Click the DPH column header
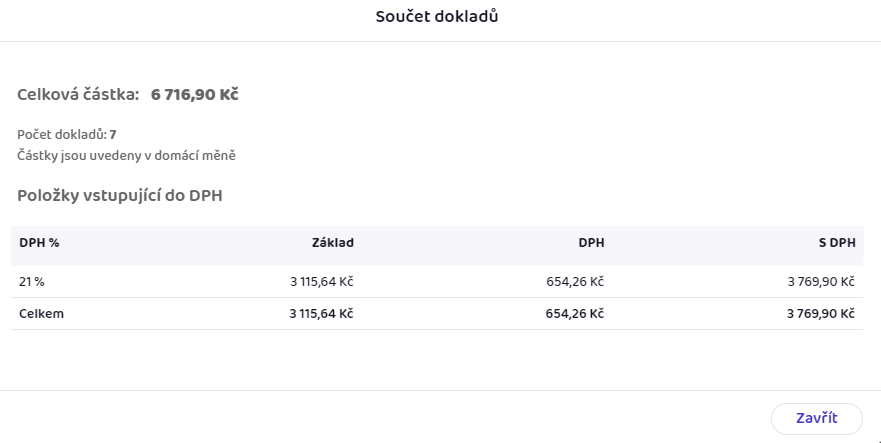This screenshot has height=443, width=881. coord(591,243)
